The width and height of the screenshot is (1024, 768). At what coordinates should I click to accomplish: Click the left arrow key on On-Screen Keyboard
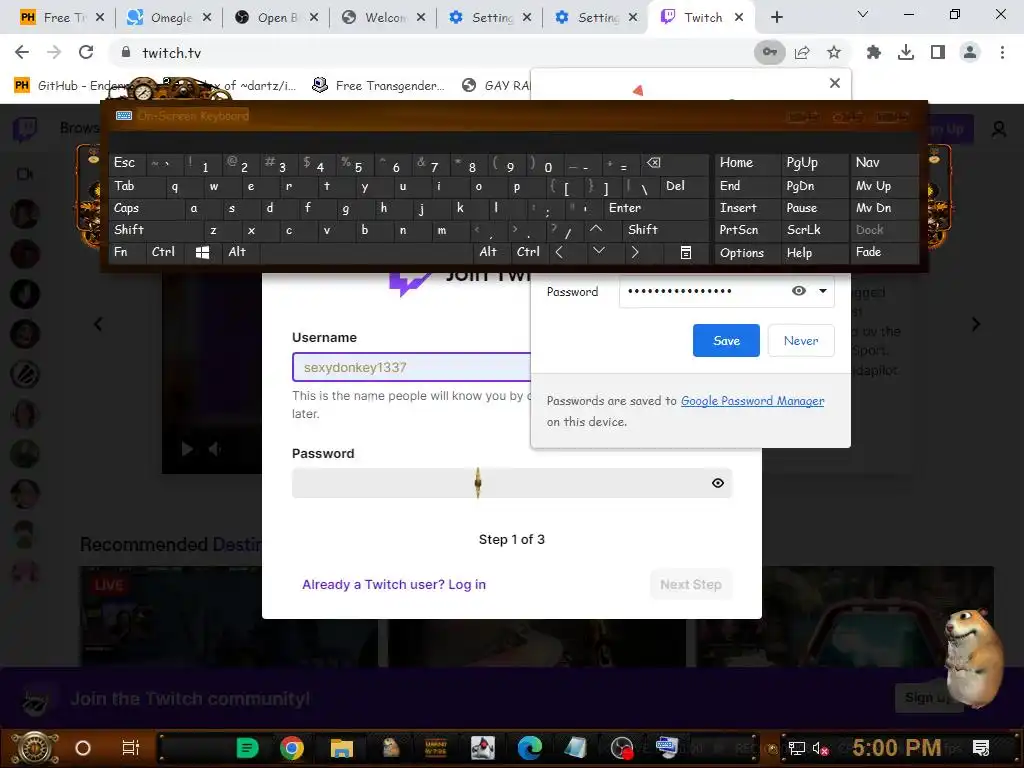[559, 252]
